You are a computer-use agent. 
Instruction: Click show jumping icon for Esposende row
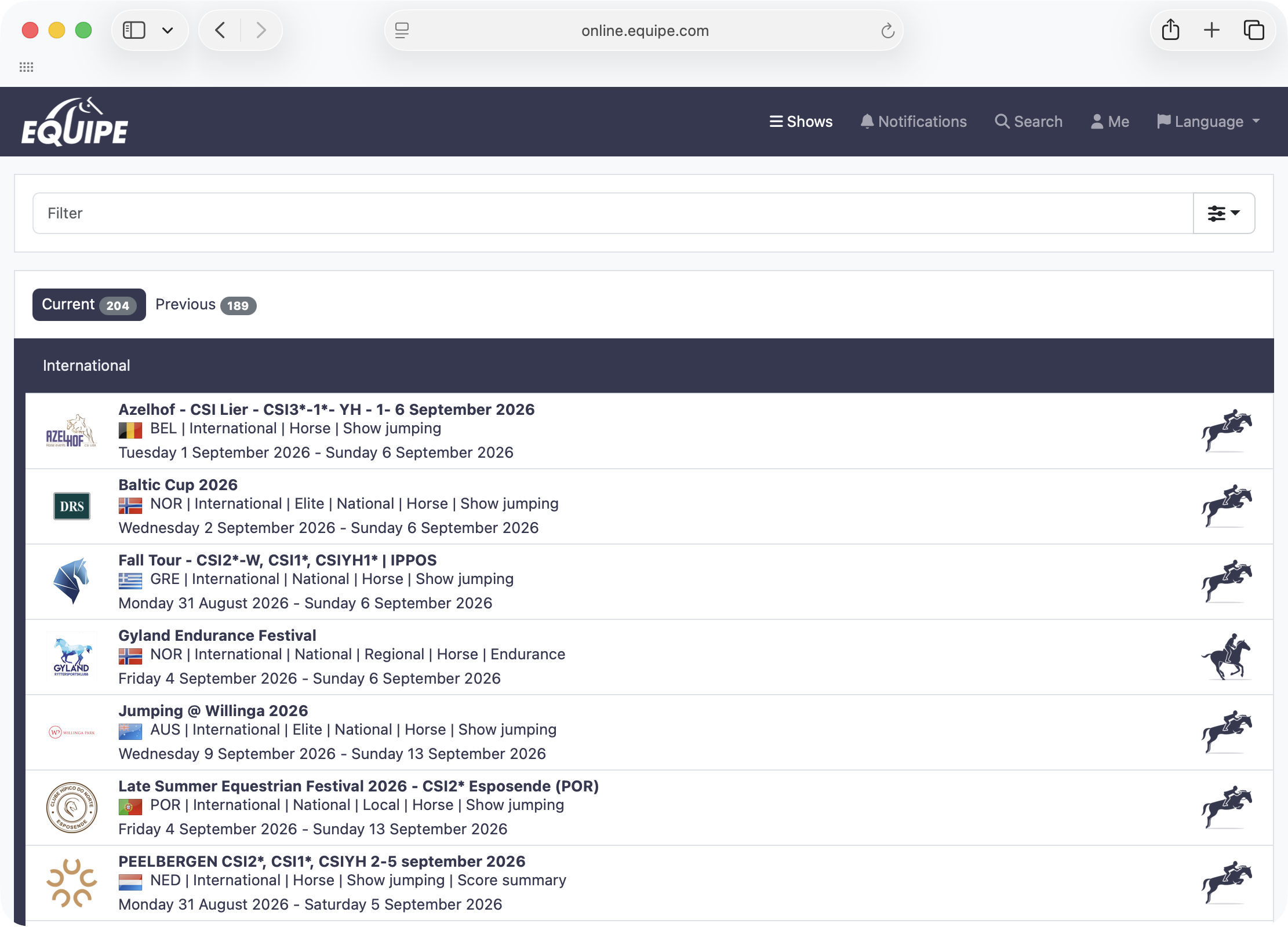1226,808
